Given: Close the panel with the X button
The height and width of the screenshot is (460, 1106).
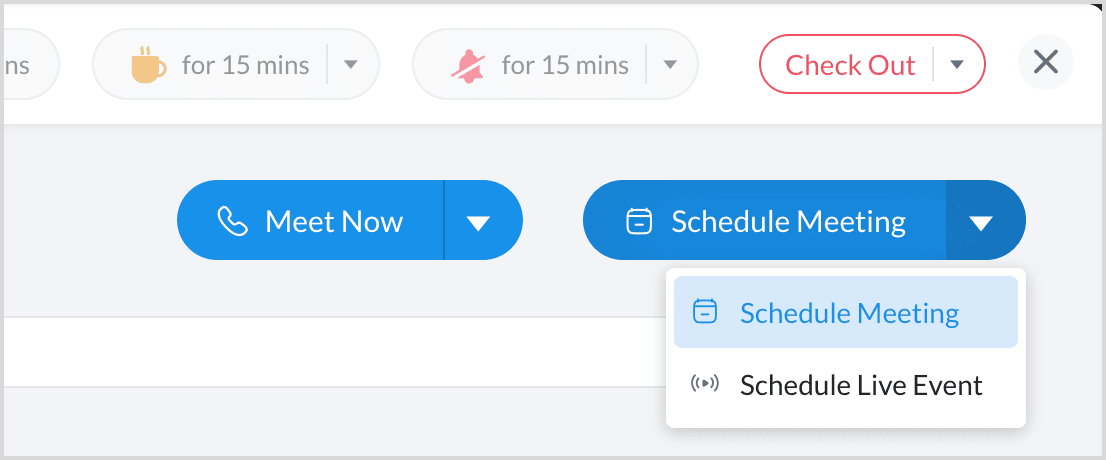Looking at the screenshot, I should [x=1045, y=63].
